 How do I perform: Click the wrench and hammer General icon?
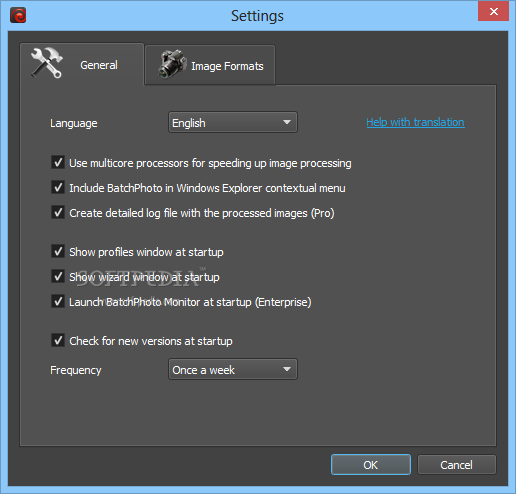point(47,62)
